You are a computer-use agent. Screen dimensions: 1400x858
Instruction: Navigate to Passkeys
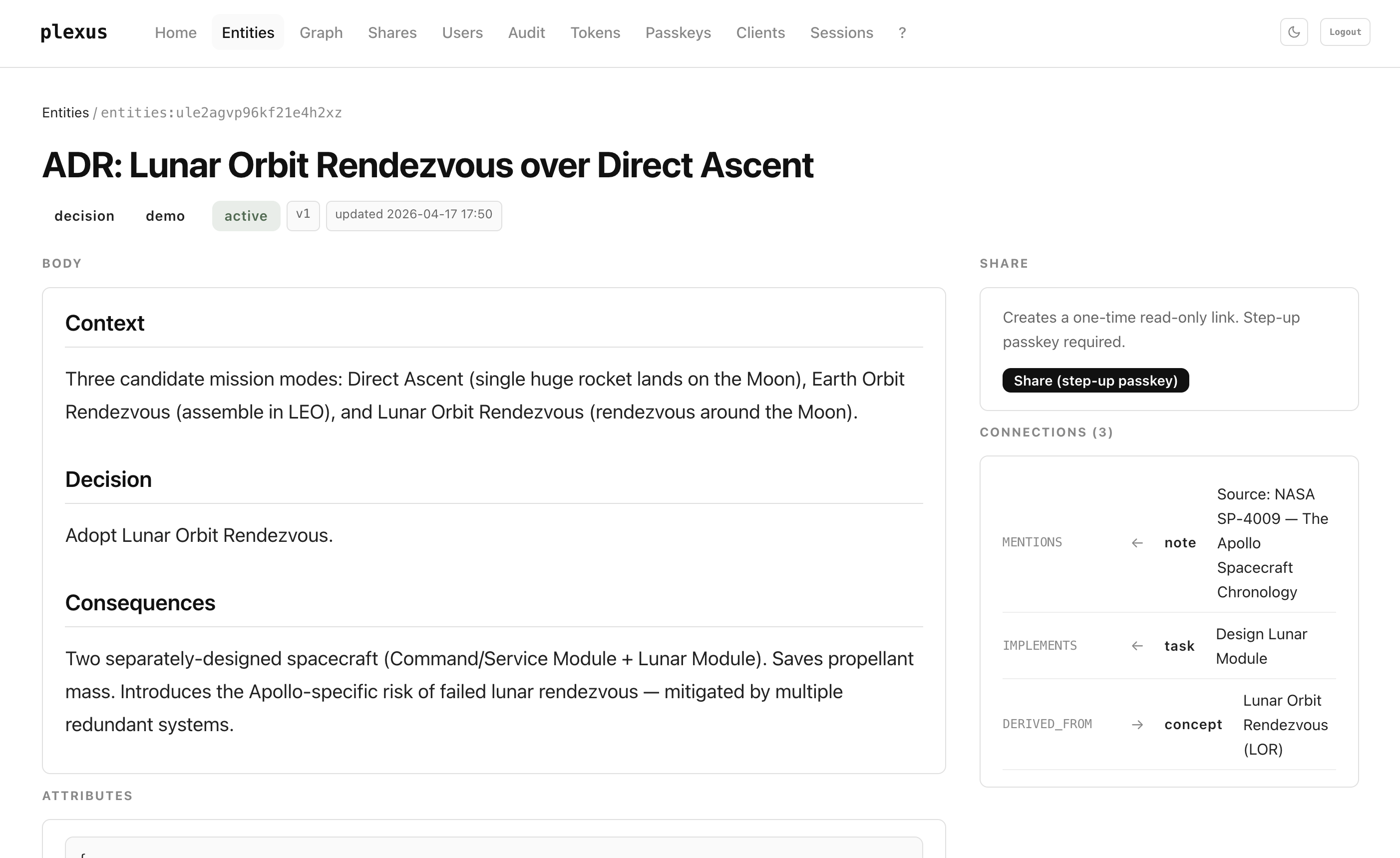tap(678, 33)
